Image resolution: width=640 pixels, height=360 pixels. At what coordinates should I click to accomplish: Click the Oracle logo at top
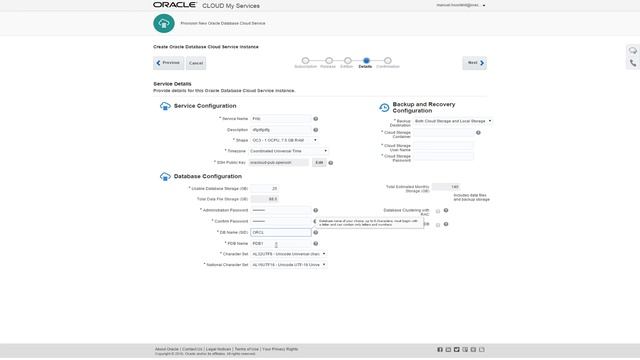pyautogui.click(x=175, y=5)
